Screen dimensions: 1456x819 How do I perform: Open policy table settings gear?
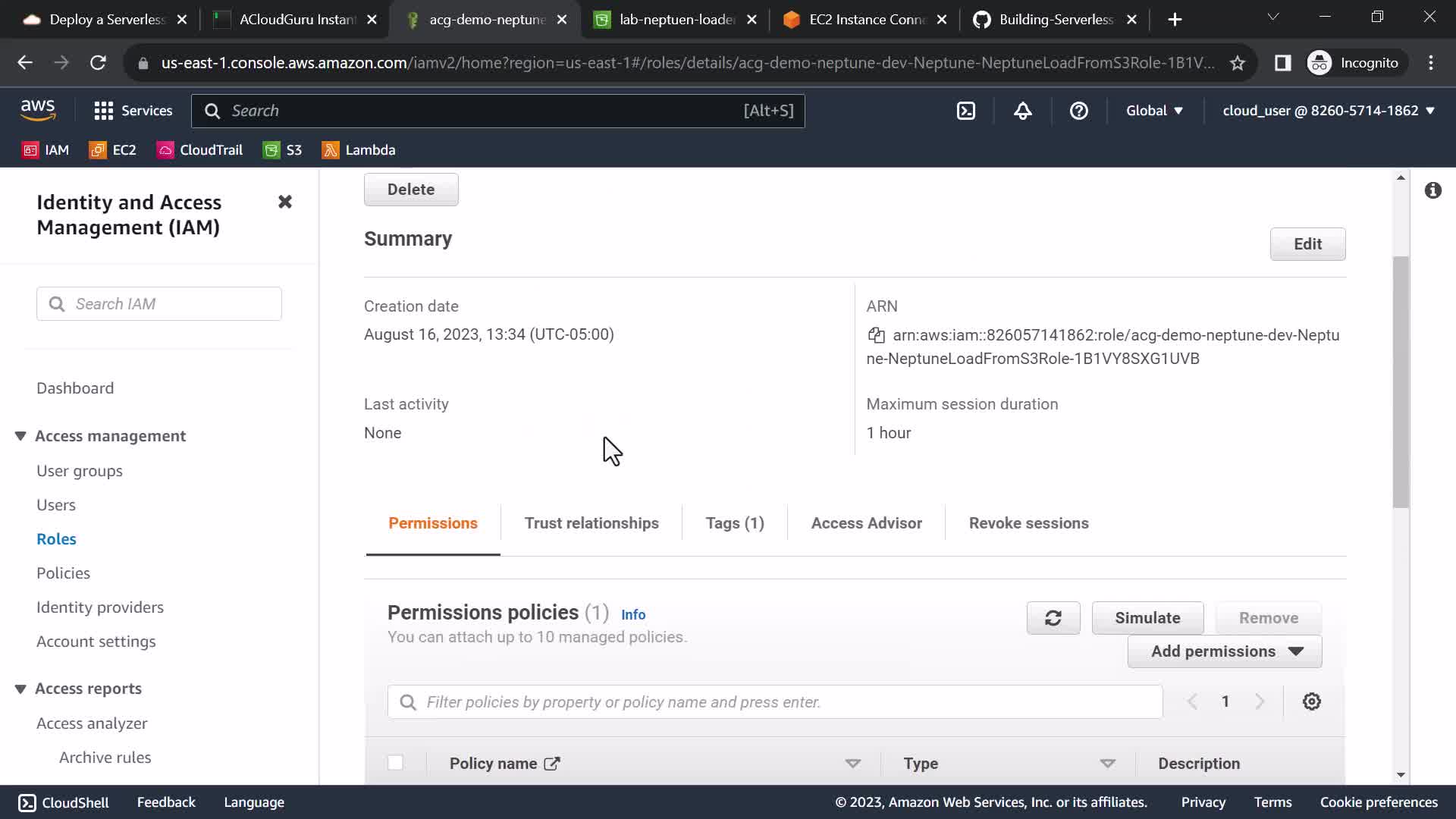pyautogui.click(x=1311, y=701)
